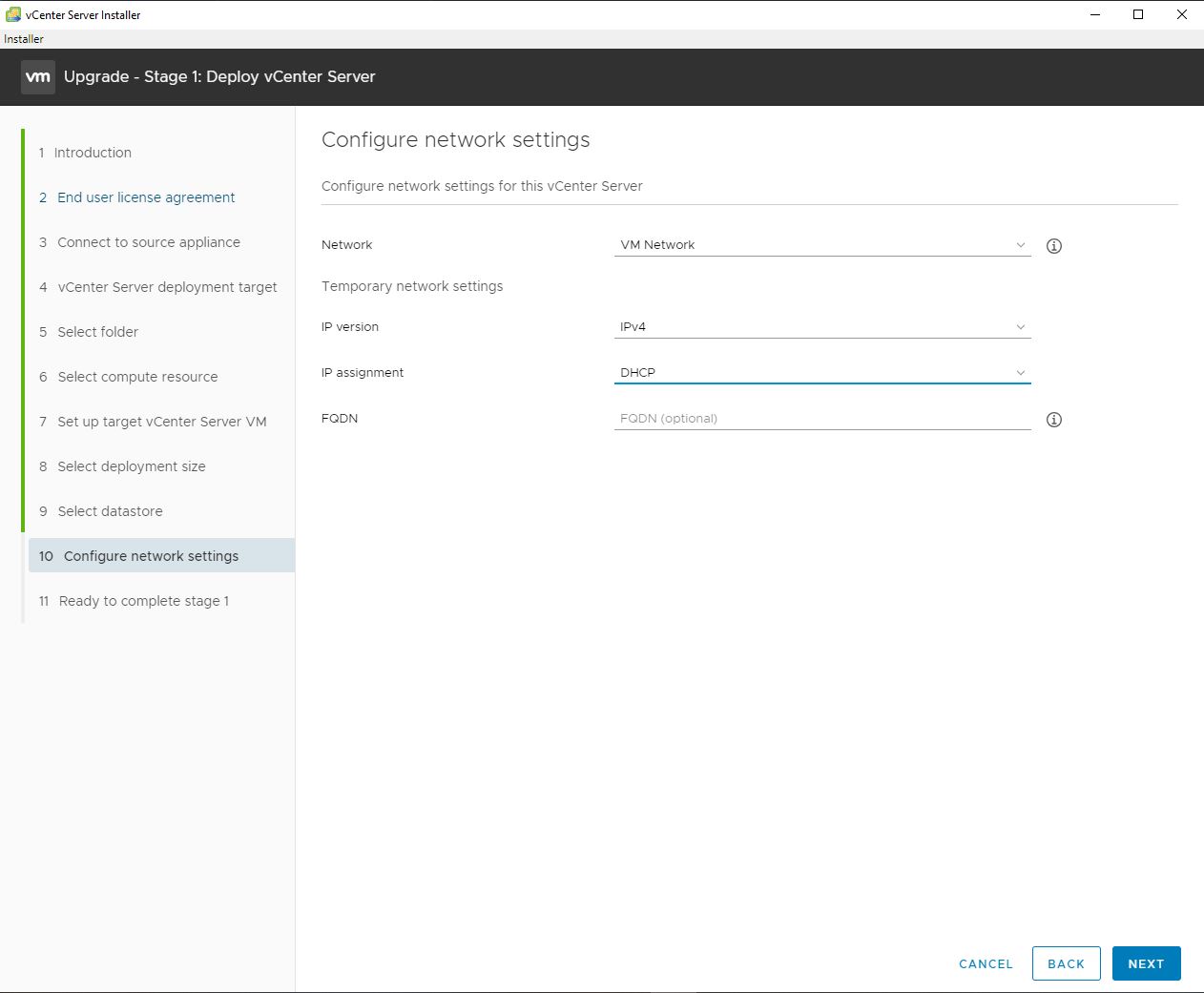
Task: Click the FQDN field label
Action: click(340, 419)
